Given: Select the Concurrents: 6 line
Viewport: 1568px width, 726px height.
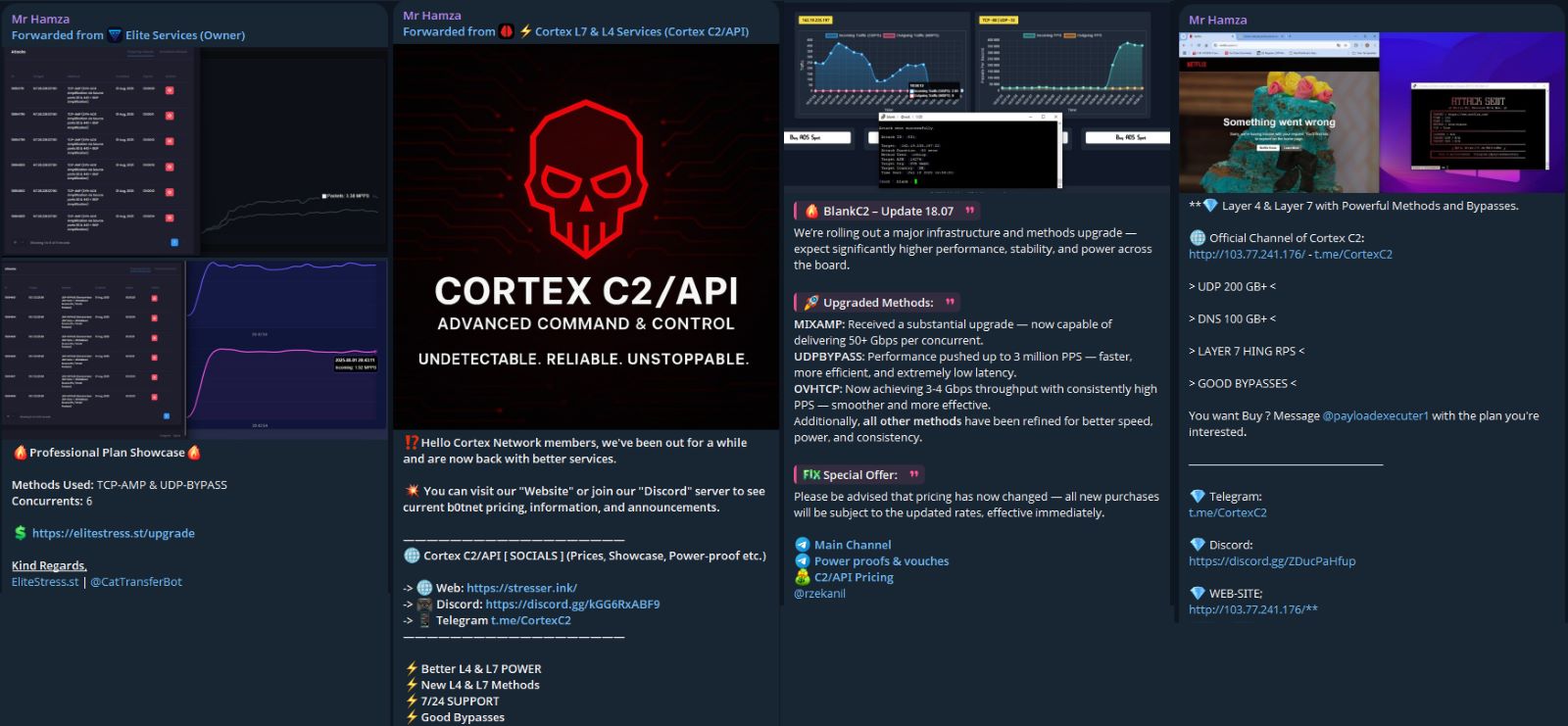Looking at the screenshot, I should coord(52,501).
